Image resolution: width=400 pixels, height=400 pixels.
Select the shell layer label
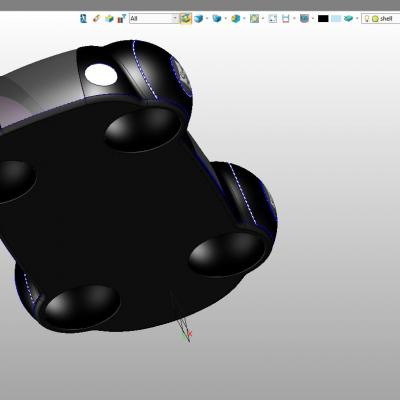pyautogui.click(x=386, y=19)
